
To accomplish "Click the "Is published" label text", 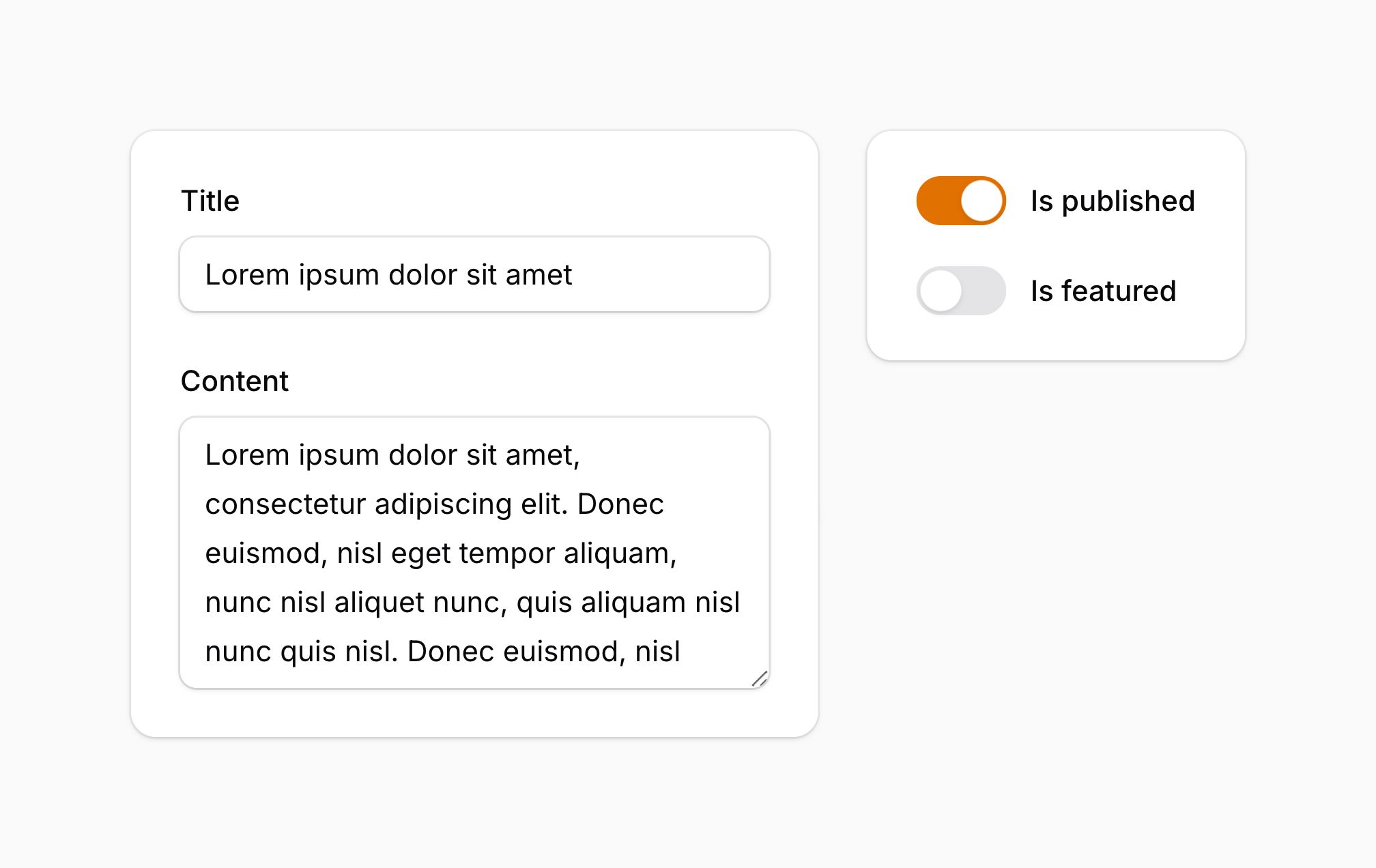I will tap(1112, 201).
